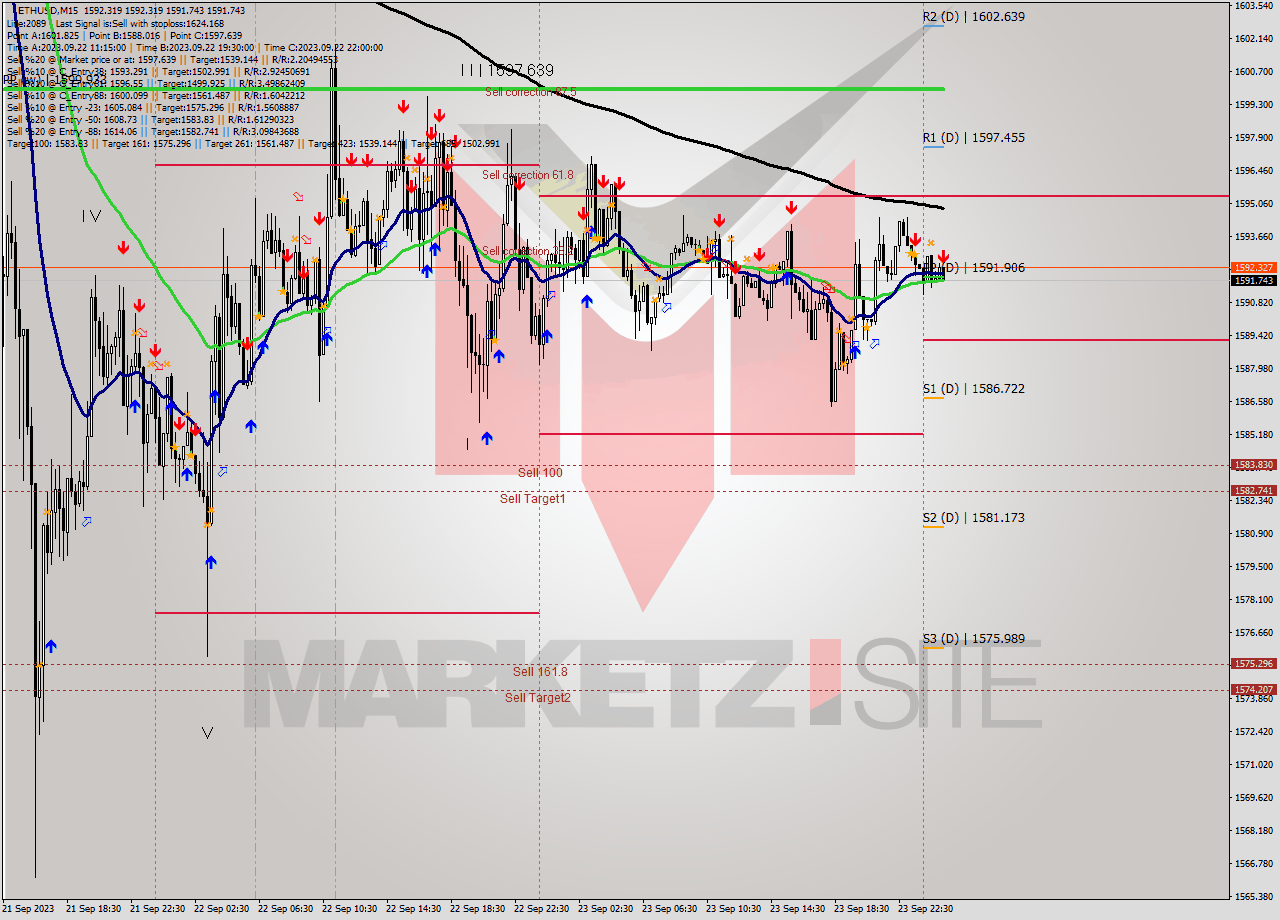Click the 'Sell correction 61.8' label
1280x920 pixels.
(x=528, y=175)
